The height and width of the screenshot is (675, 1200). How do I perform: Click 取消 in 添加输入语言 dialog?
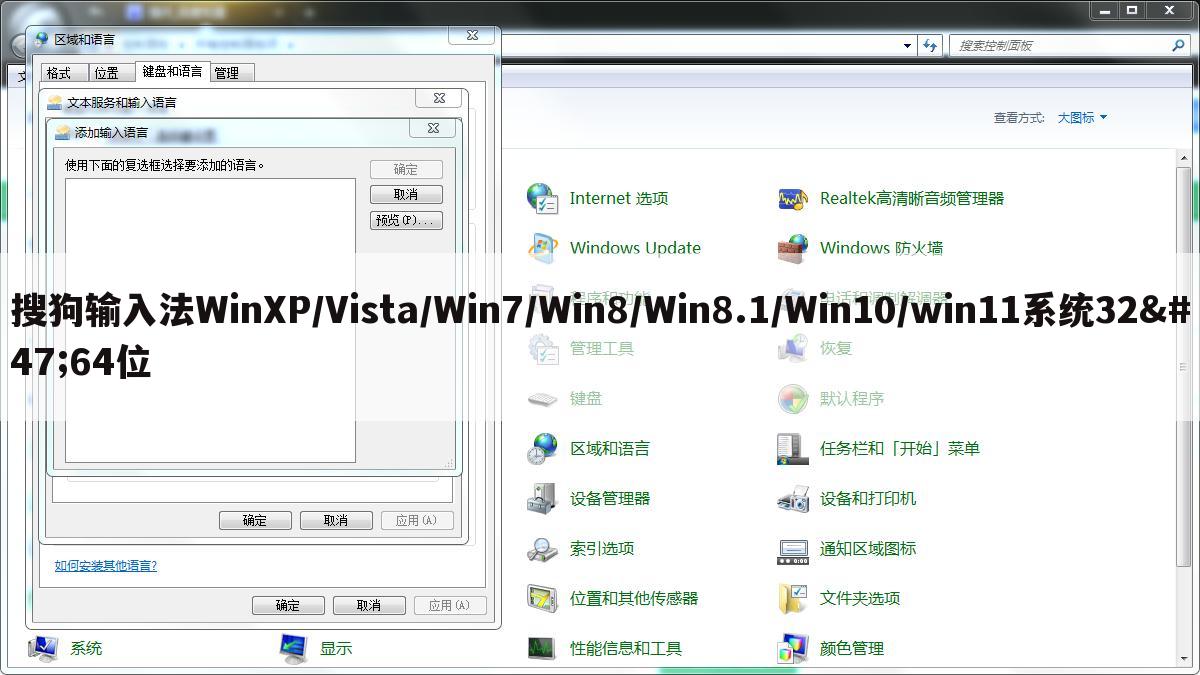pos(406,195)
